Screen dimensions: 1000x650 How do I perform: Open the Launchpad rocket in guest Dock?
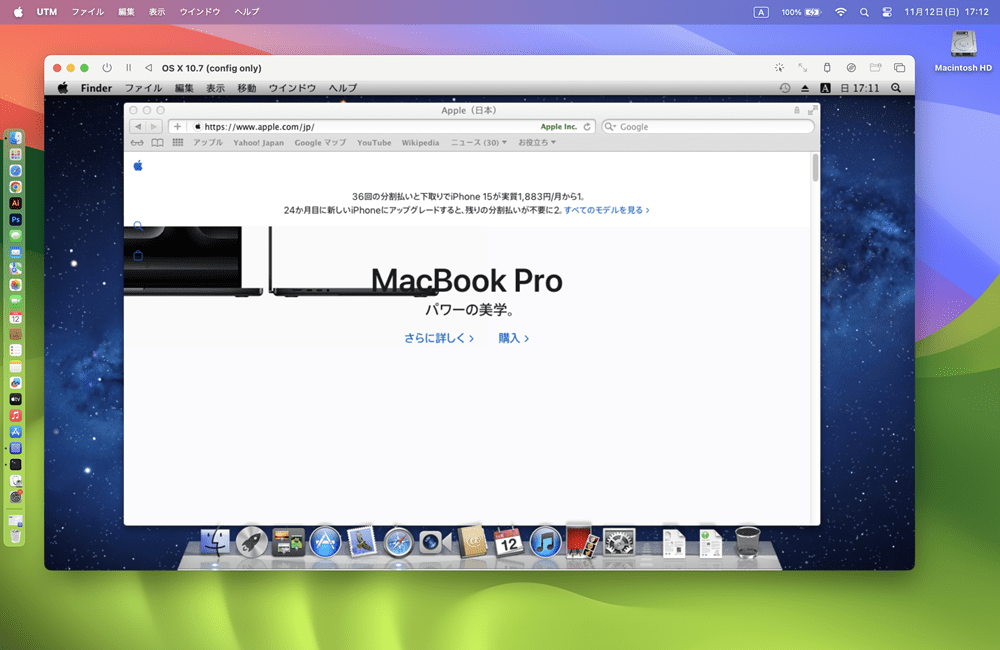coord(251,543)
